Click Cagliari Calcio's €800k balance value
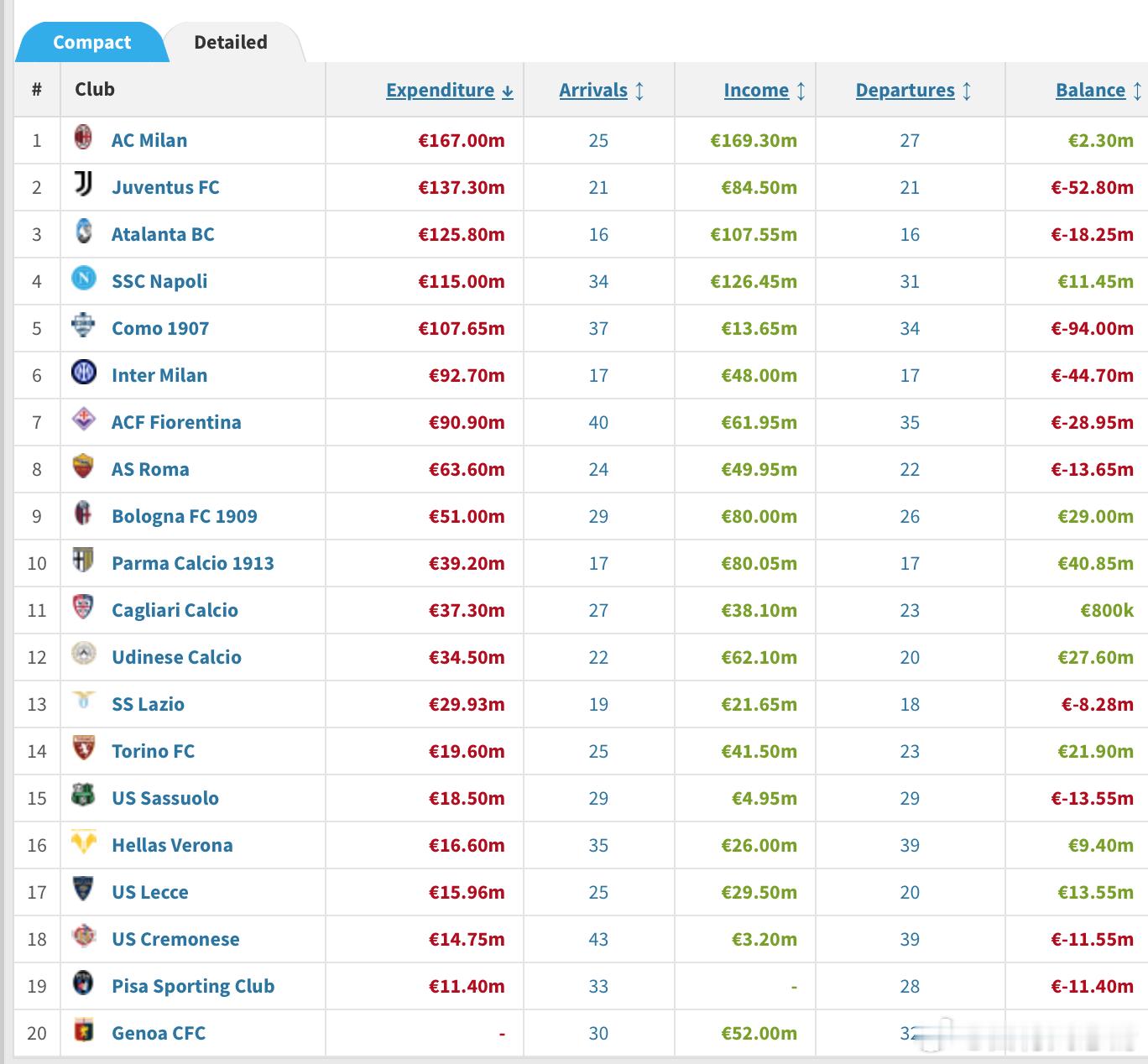Image resolution: width=1148 pixels, height=1064 pixels. (x=1107, y=610)
